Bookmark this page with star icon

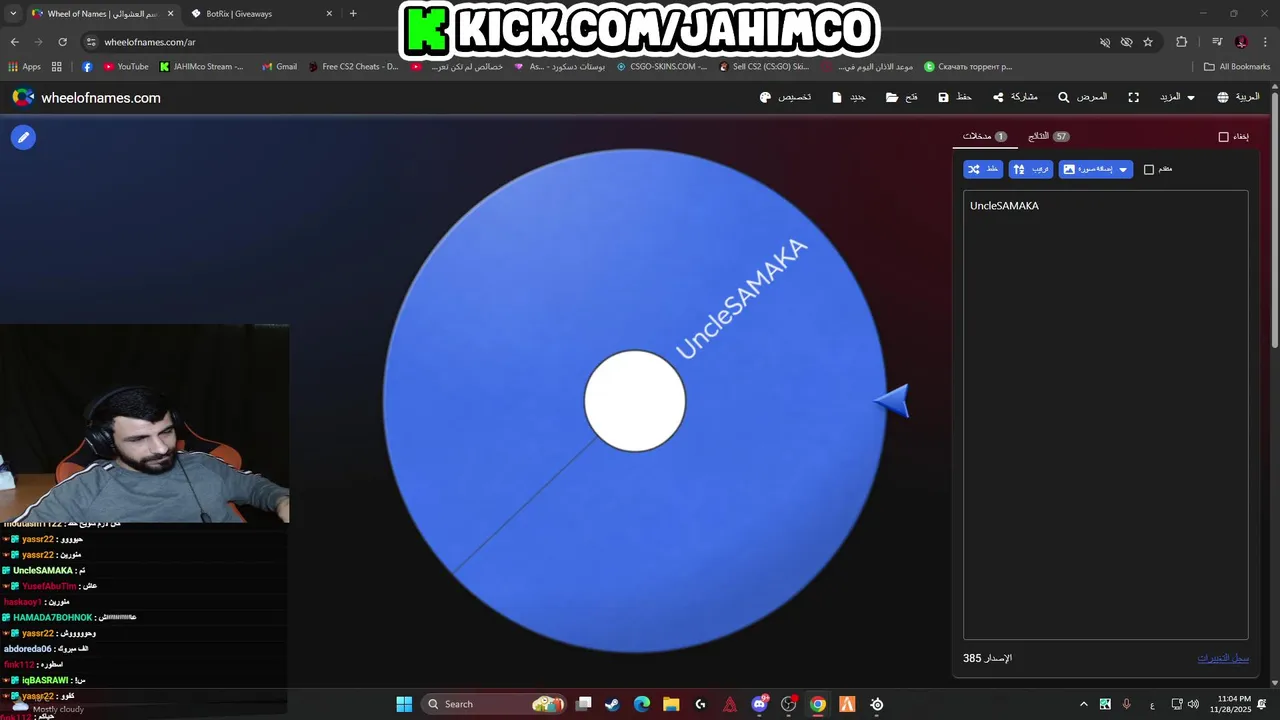coord(1148,42)
